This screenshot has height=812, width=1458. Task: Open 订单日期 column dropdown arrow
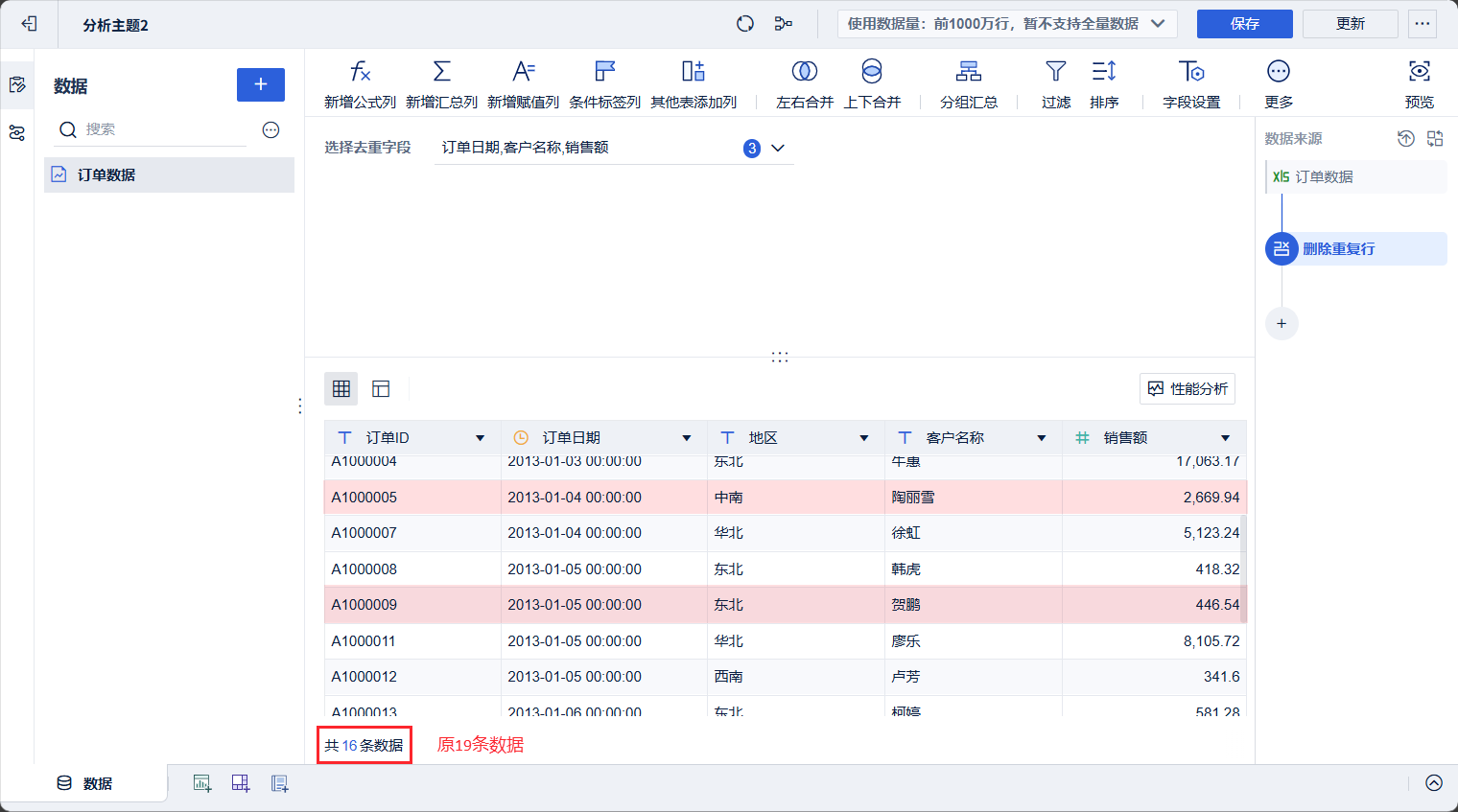click(687, 438)
